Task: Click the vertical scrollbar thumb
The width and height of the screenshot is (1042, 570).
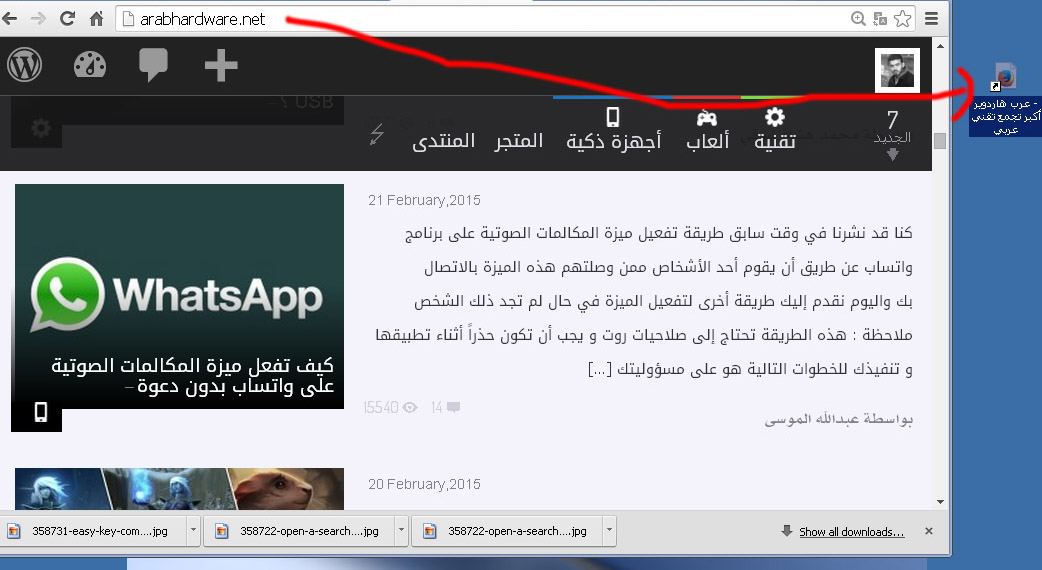Action: tap(940, 141)
